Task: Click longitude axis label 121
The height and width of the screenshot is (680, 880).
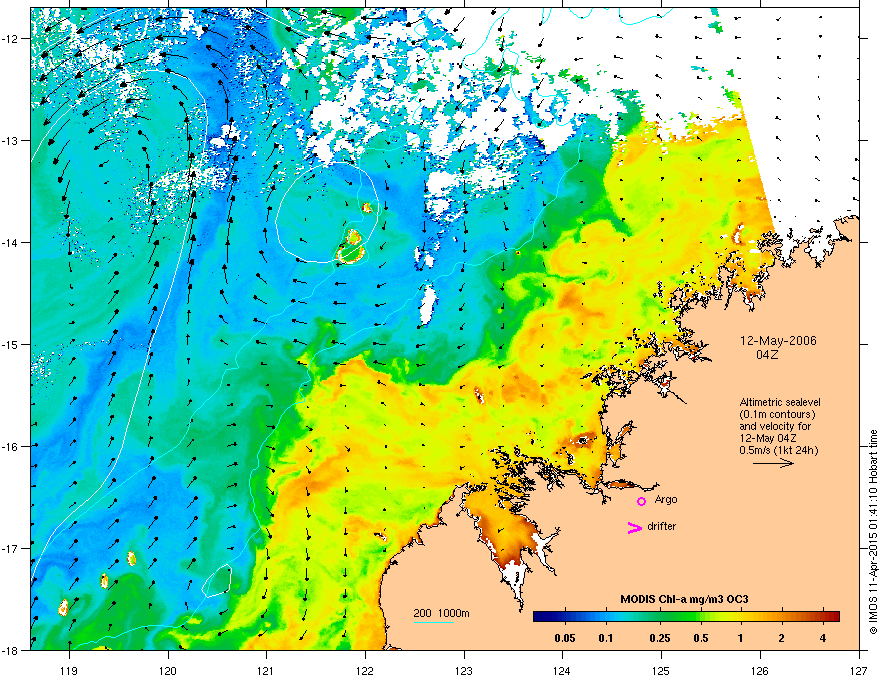Action: click(x=266, y=670)
